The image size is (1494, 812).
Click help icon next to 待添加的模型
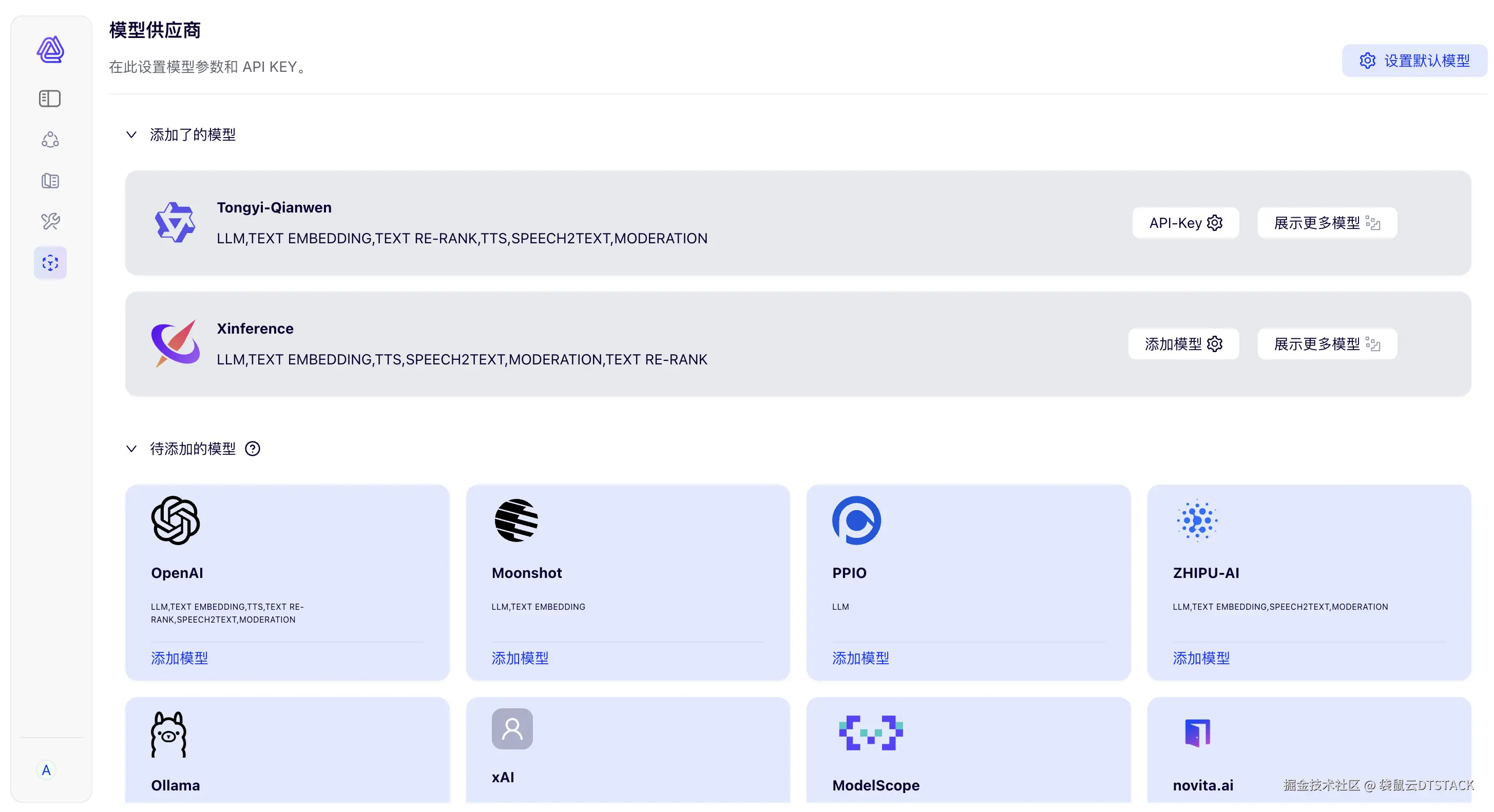[252, 448]
